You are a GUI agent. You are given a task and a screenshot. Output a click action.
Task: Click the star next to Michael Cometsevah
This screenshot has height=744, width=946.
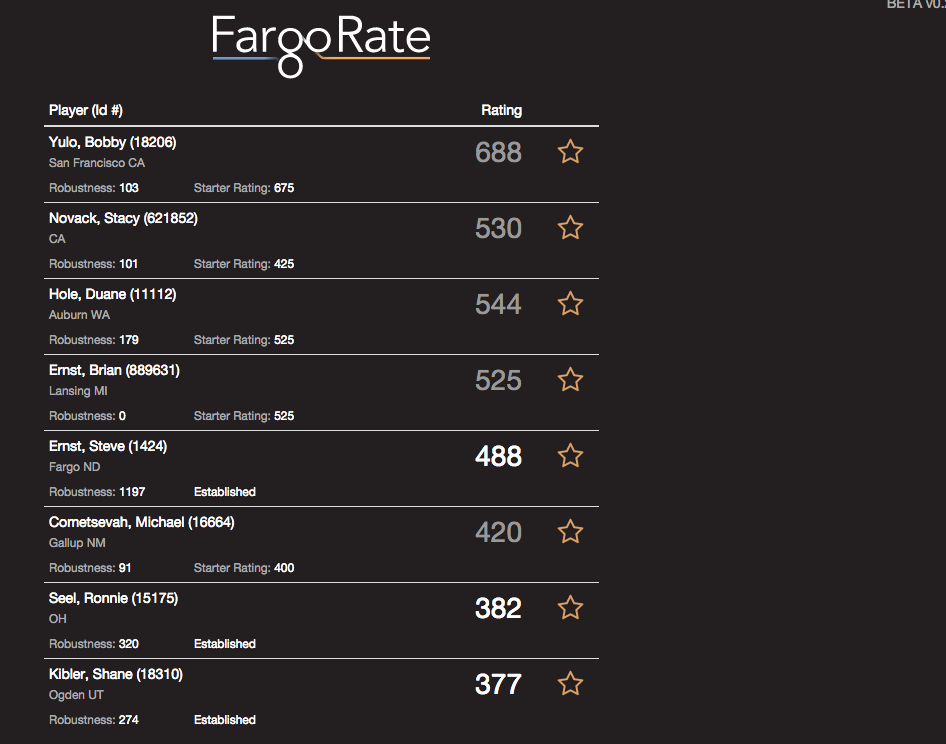click(x=570, y=532)
